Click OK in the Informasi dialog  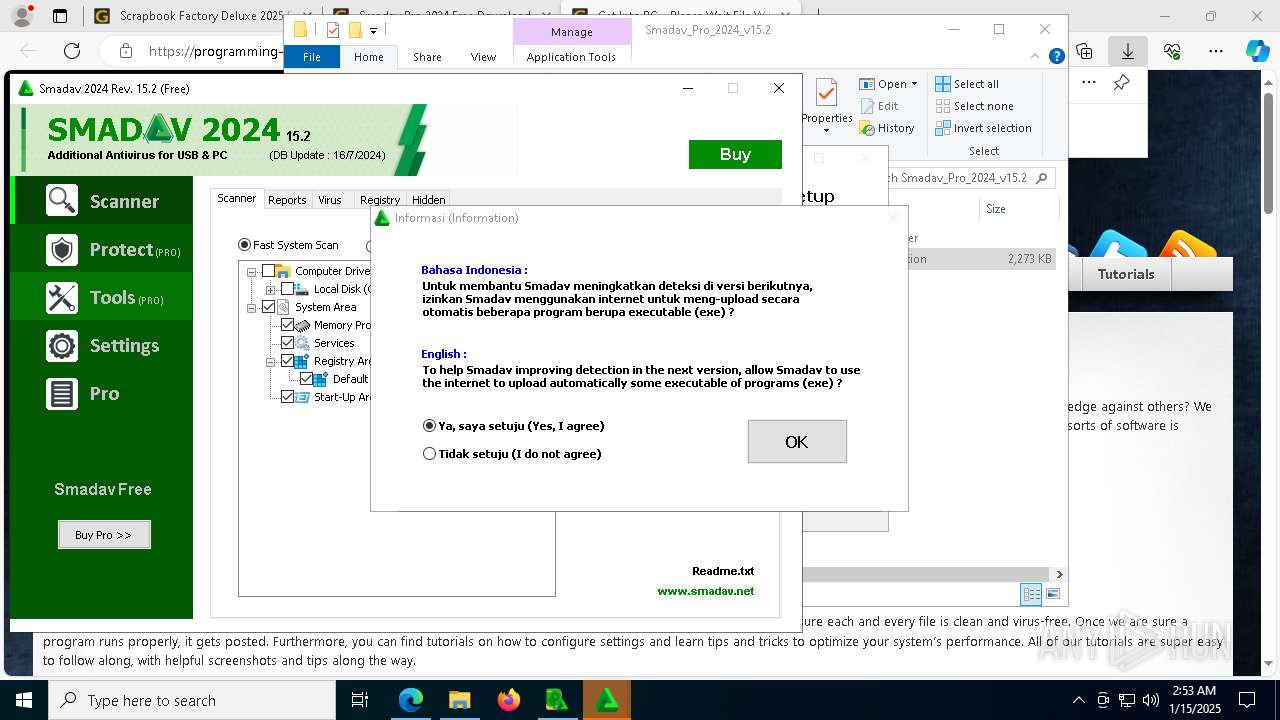(797, 441)
